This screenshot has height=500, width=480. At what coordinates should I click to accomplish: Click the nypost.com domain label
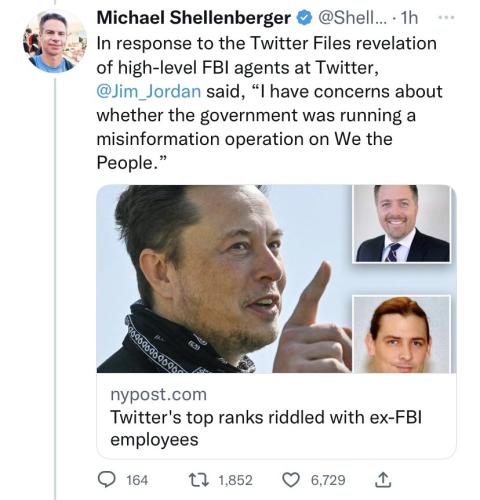pyautogui.click(x=159, y=394)
